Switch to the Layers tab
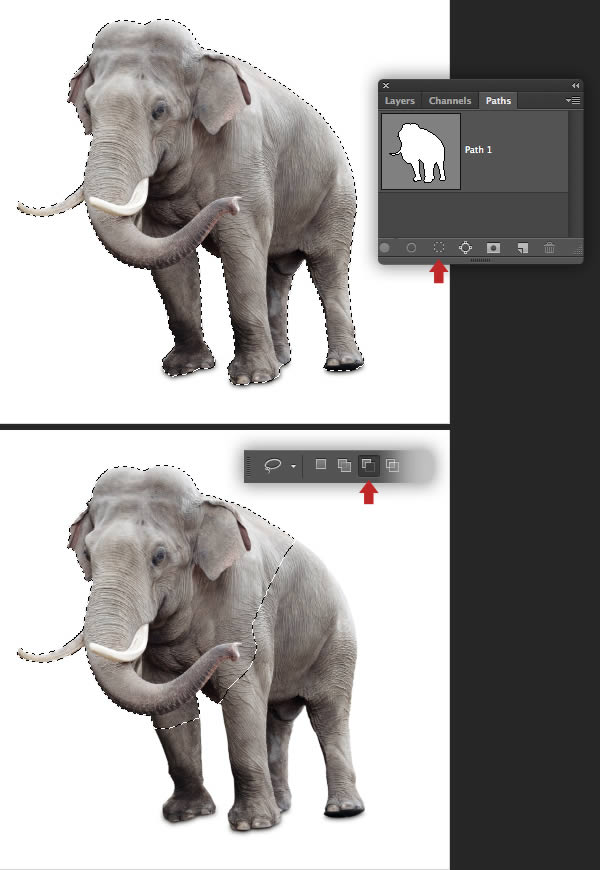The width and height of the screenshot is (600, 870). [400, 100]
